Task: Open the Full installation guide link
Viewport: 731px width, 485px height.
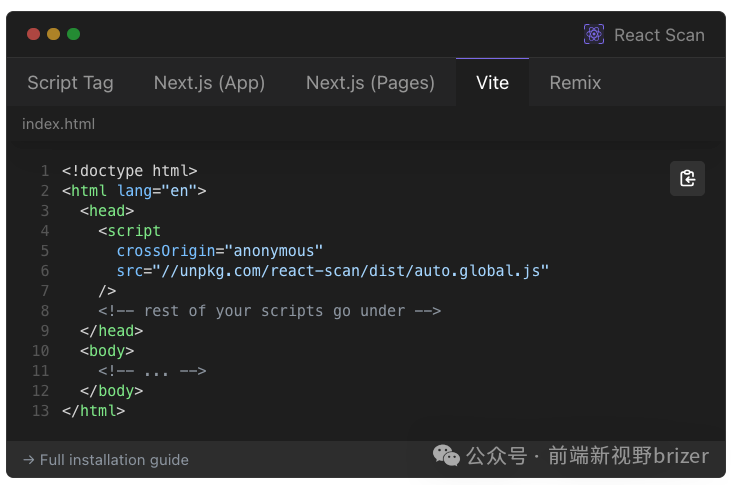Action: (x=105, y=460)
